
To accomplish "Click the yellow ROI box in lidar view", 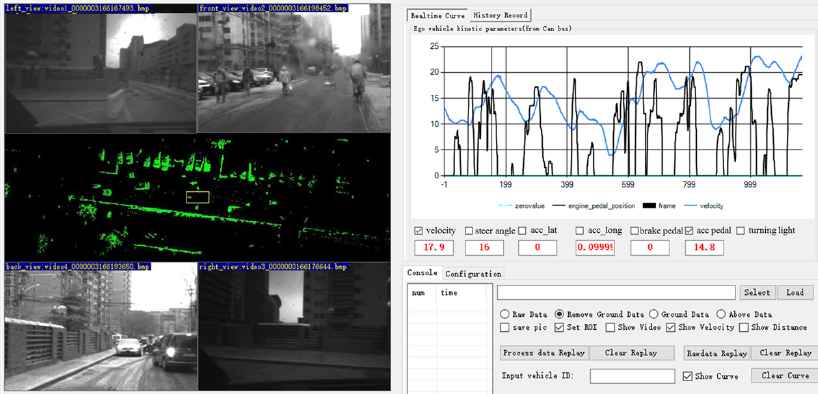I will tap(198, 197).
